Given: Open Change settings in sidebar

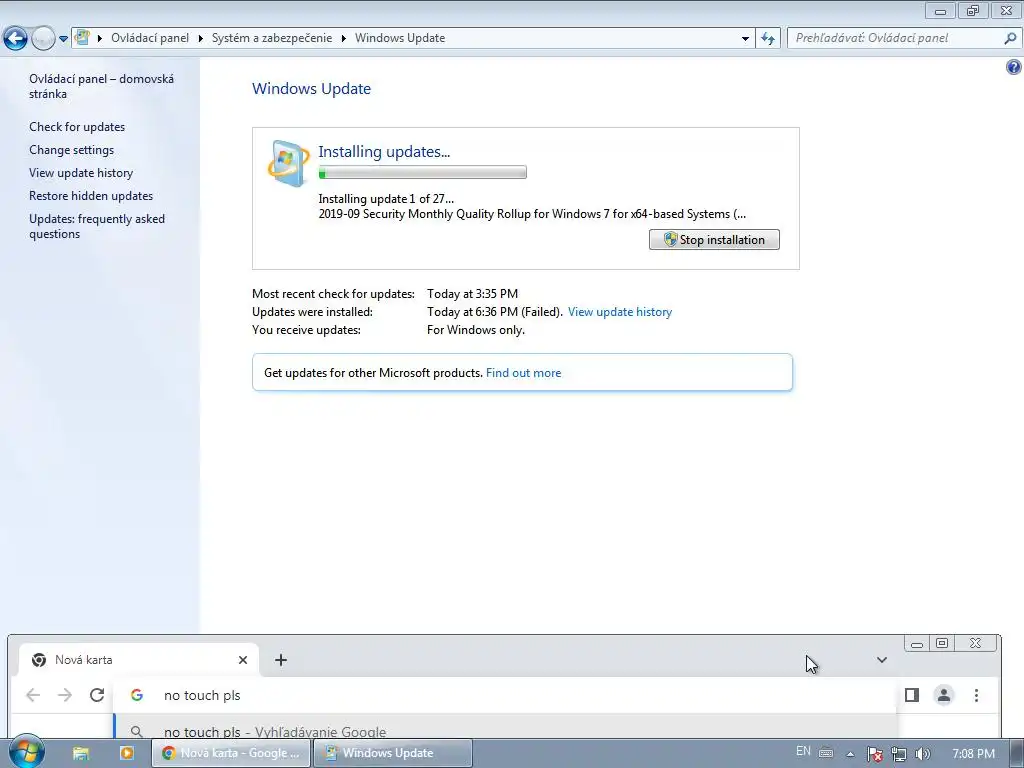Looking at the screenshot, I should [71, 150].
